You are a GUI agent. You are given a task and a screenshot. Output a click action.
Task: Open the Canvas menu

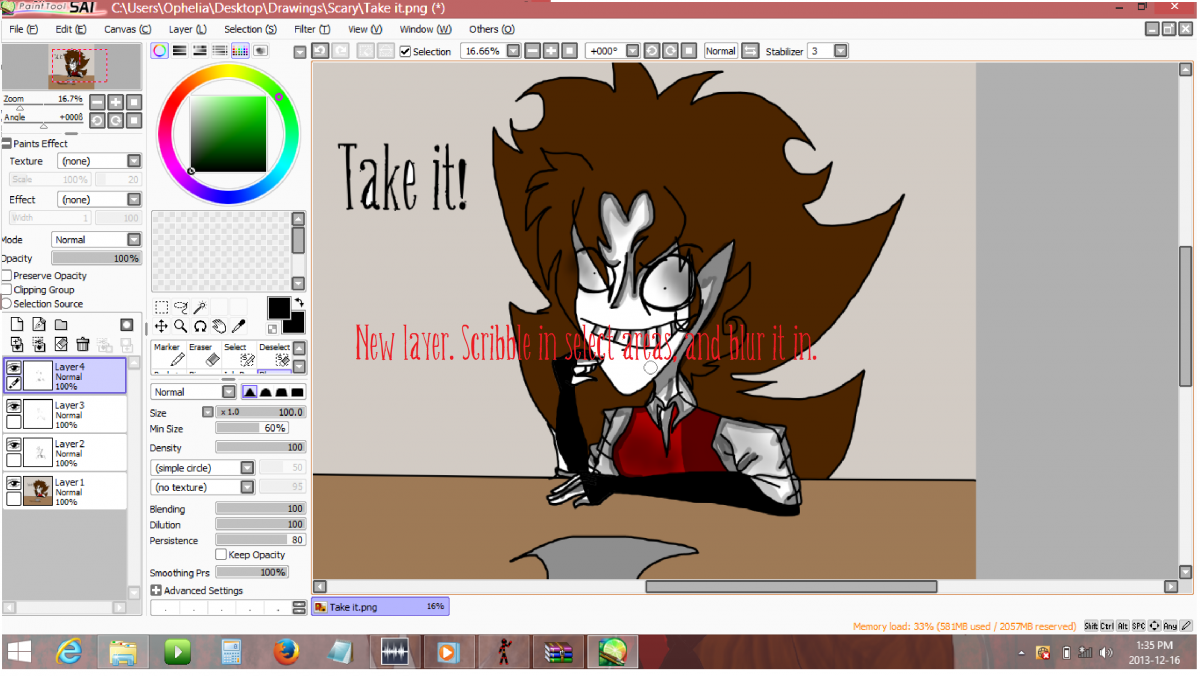[x=127, y=29]
